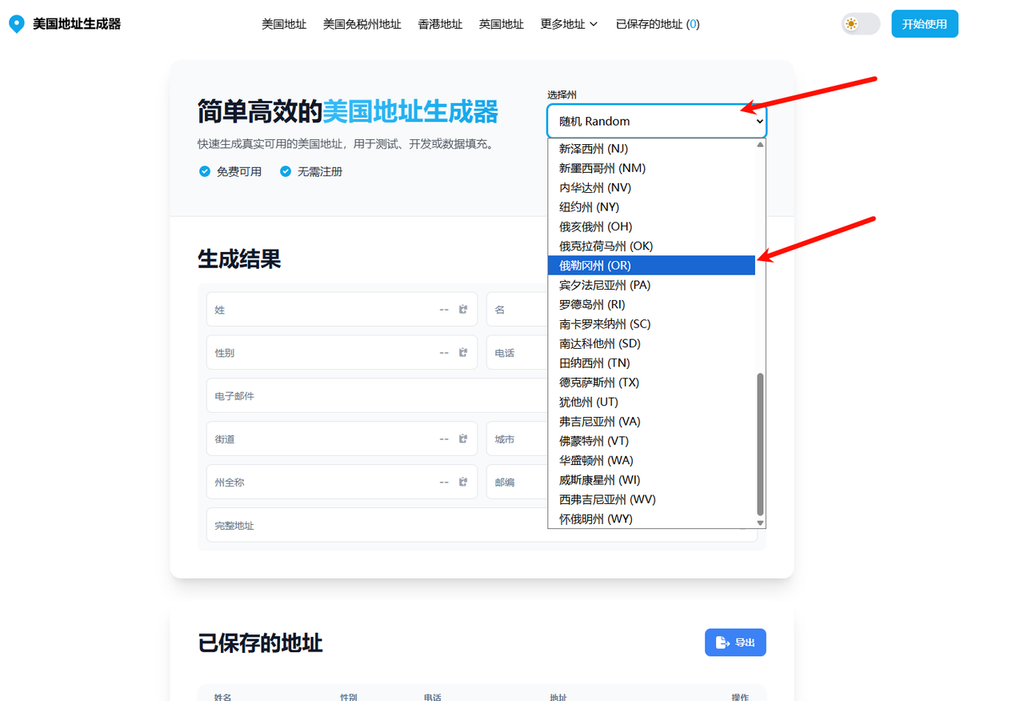Pick 纽约州 (NY) from the state list
Image resolution: width=1024 pixels, height=701 pixels.
coord(651,207)
